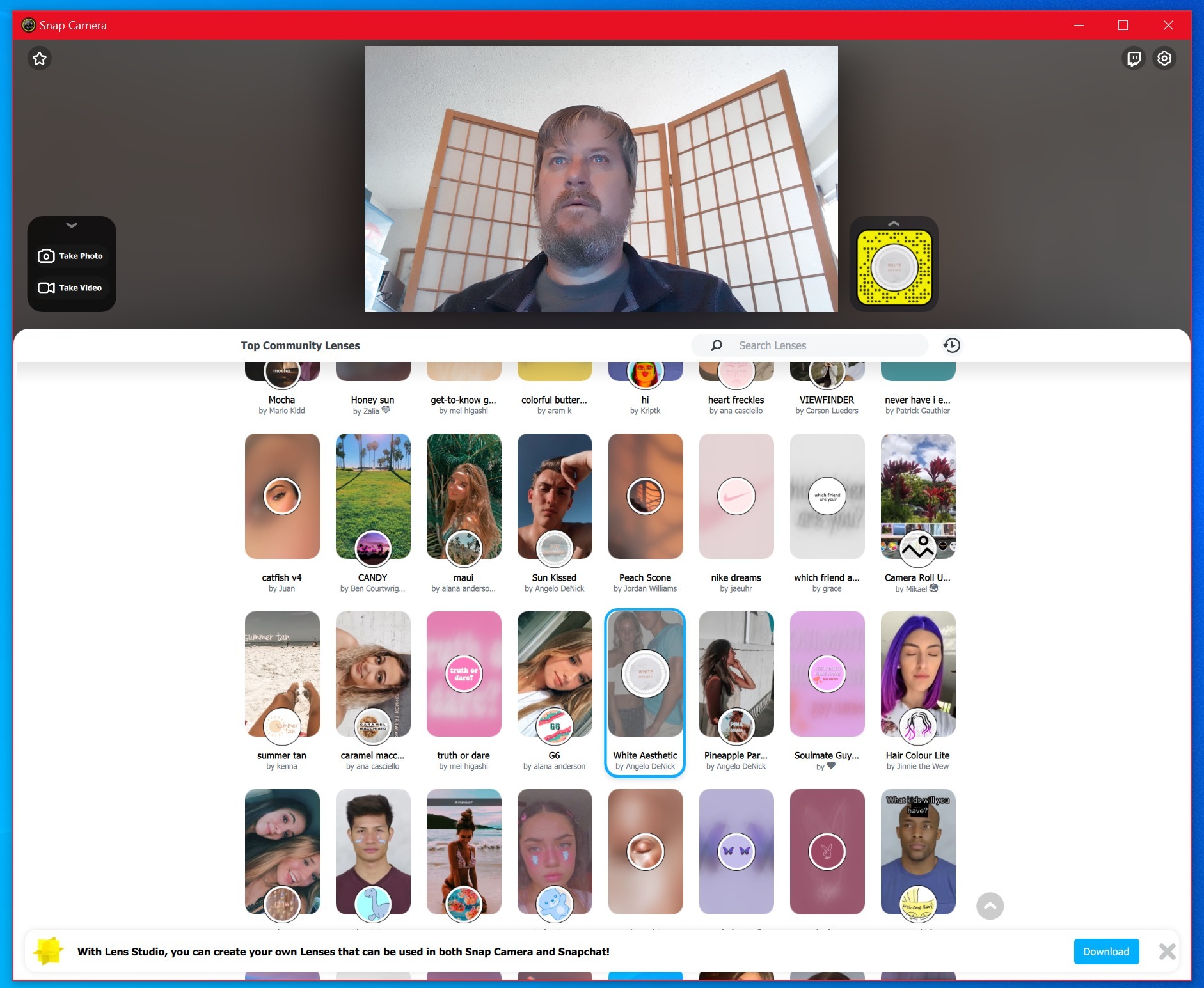Click the Take Video camcorder icon

46,288
